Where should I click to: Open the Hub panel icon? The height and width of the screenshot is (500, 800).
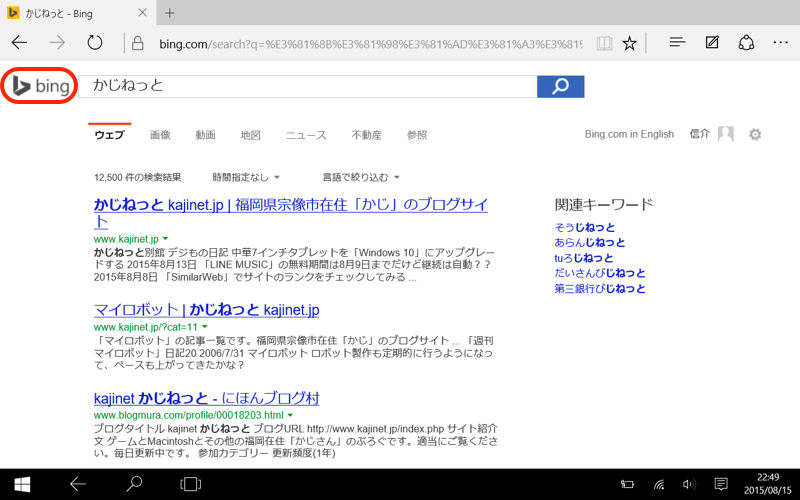point(677,43)
